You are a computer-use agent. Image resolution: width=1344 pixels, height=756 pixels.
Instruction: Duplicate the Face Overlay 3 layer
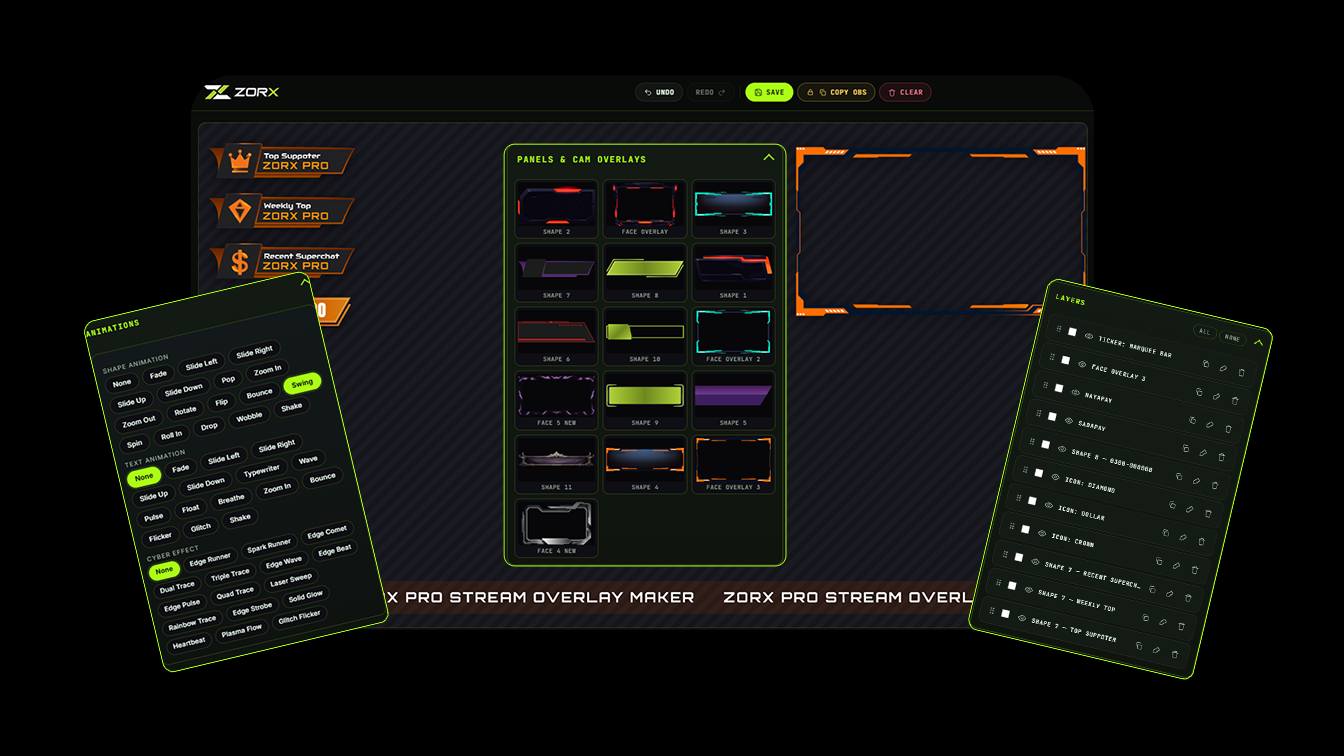click(x=1199, y=392)
